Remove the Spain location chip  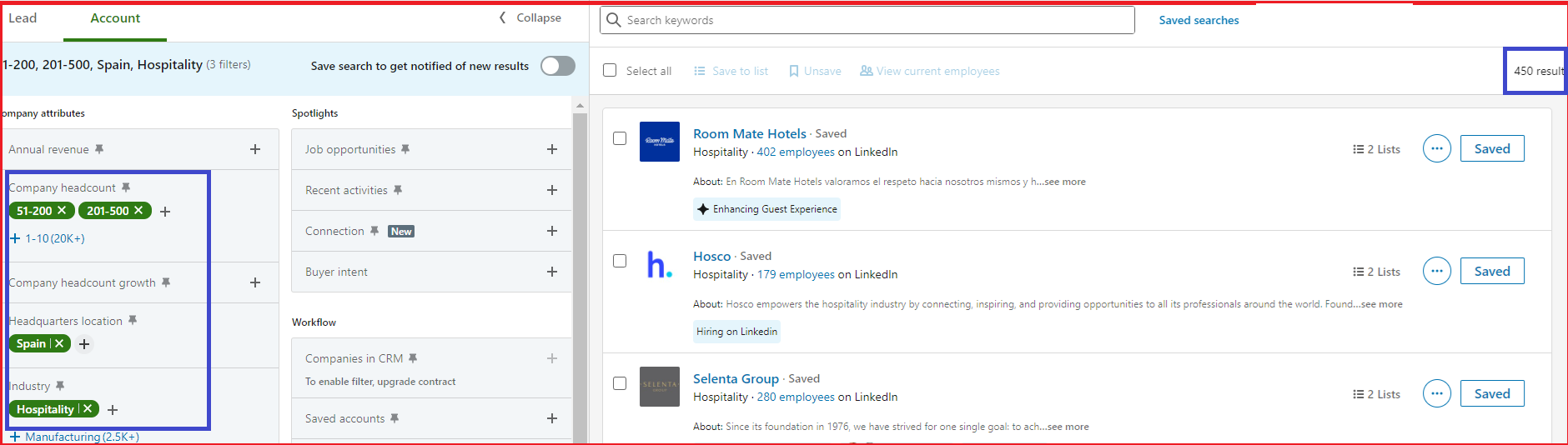coord(59,343)
